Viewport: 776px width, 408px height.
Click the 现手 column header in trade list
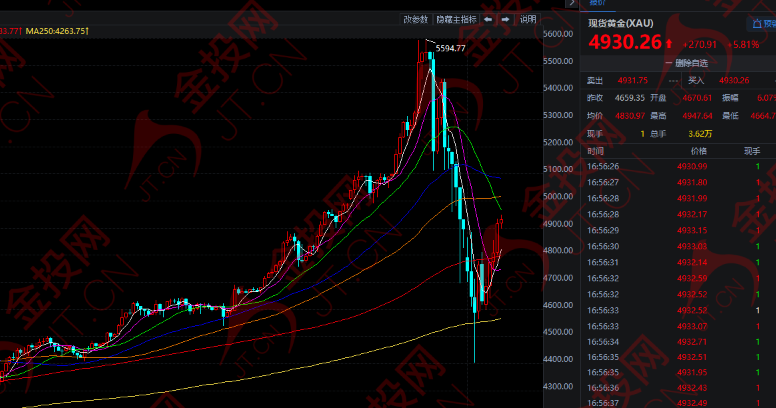(x=751, y=150)
